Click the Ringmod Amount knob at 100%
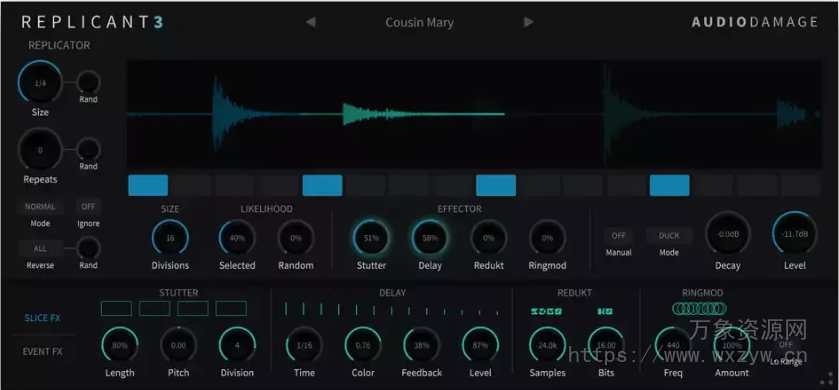 (732, 345)
